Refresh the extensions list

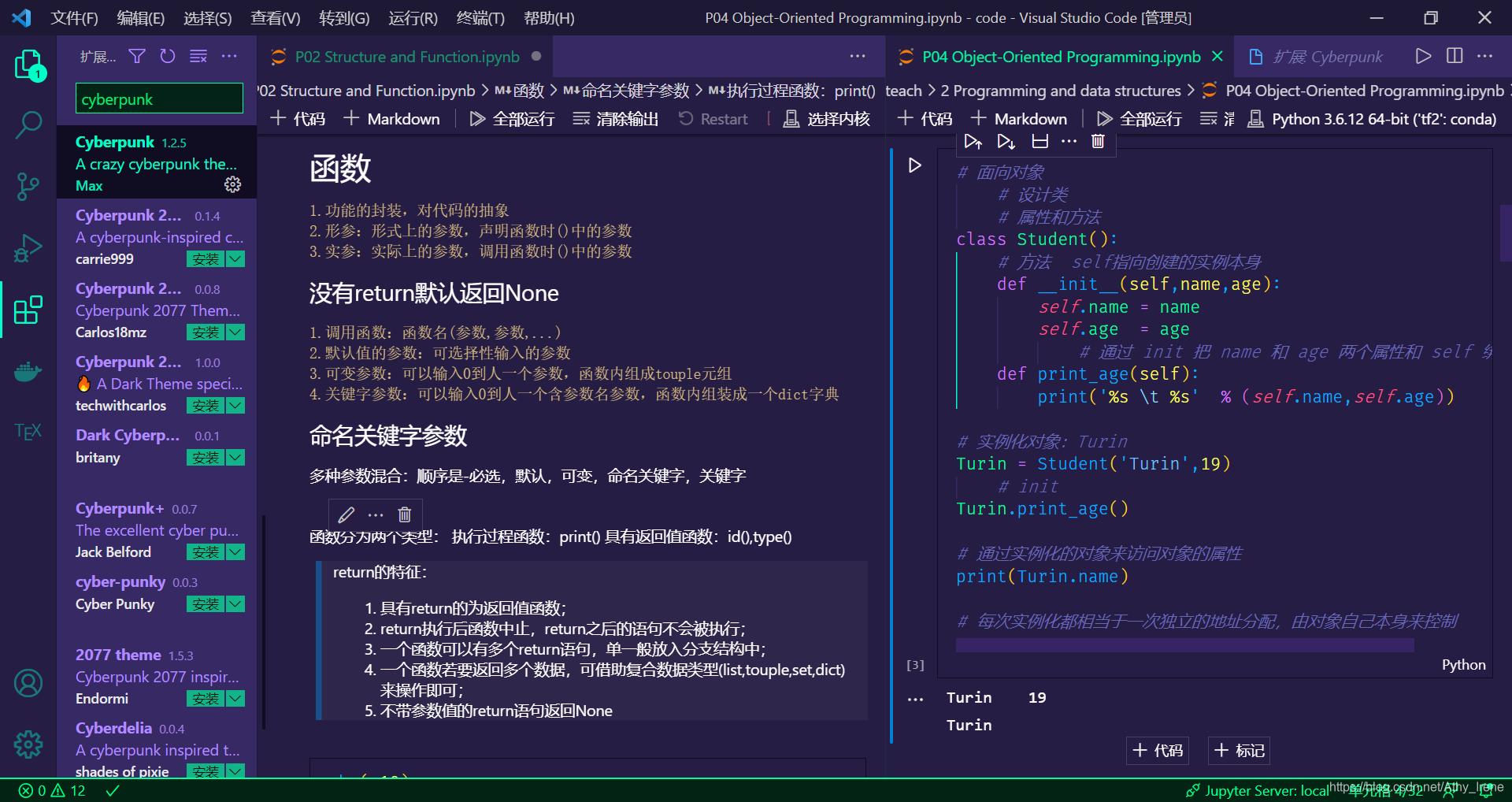pos(167,56)
